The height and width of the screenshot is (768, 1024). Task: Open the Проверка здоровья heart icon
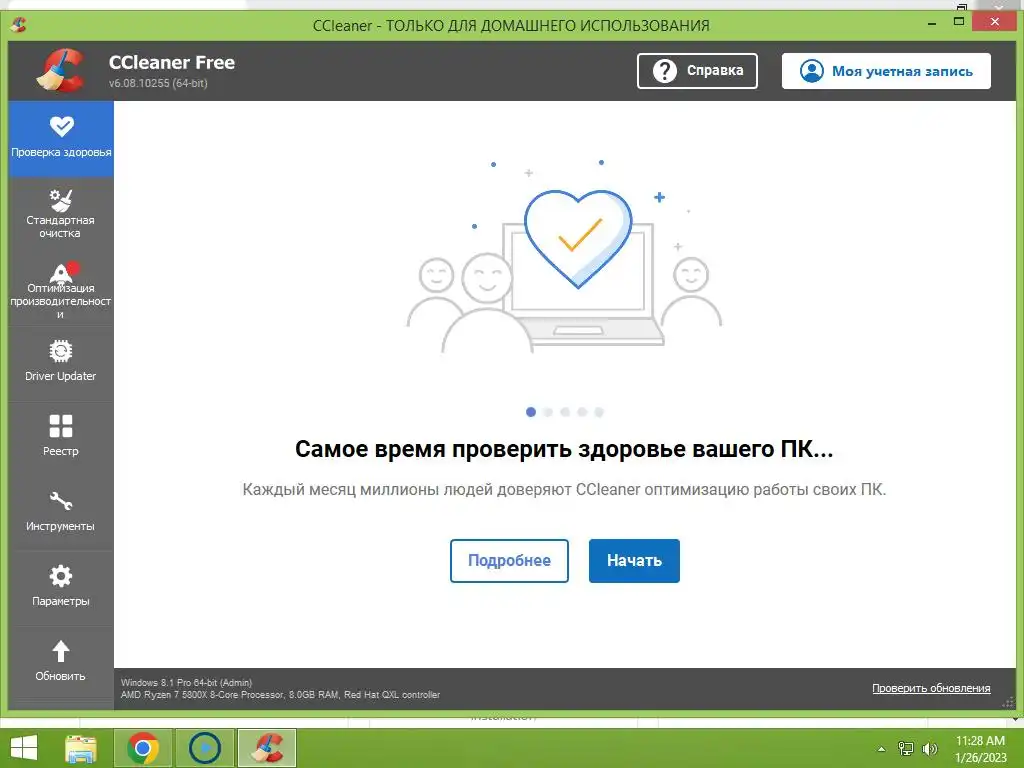[61, 126]
